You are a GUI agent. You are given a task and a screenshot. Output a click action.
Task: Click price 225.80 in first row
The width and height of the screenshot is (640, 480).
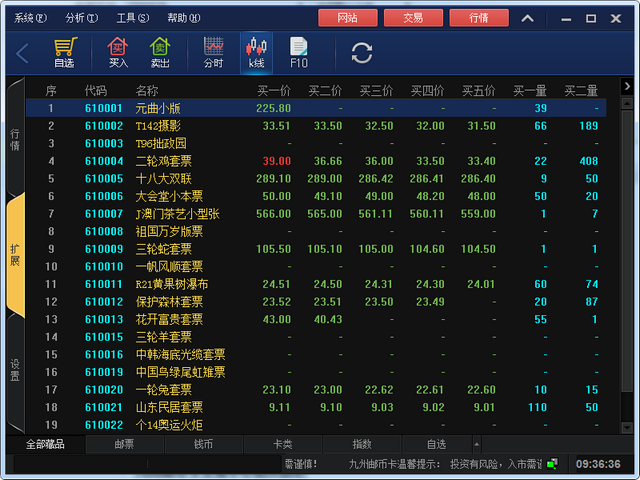point(273,108)
